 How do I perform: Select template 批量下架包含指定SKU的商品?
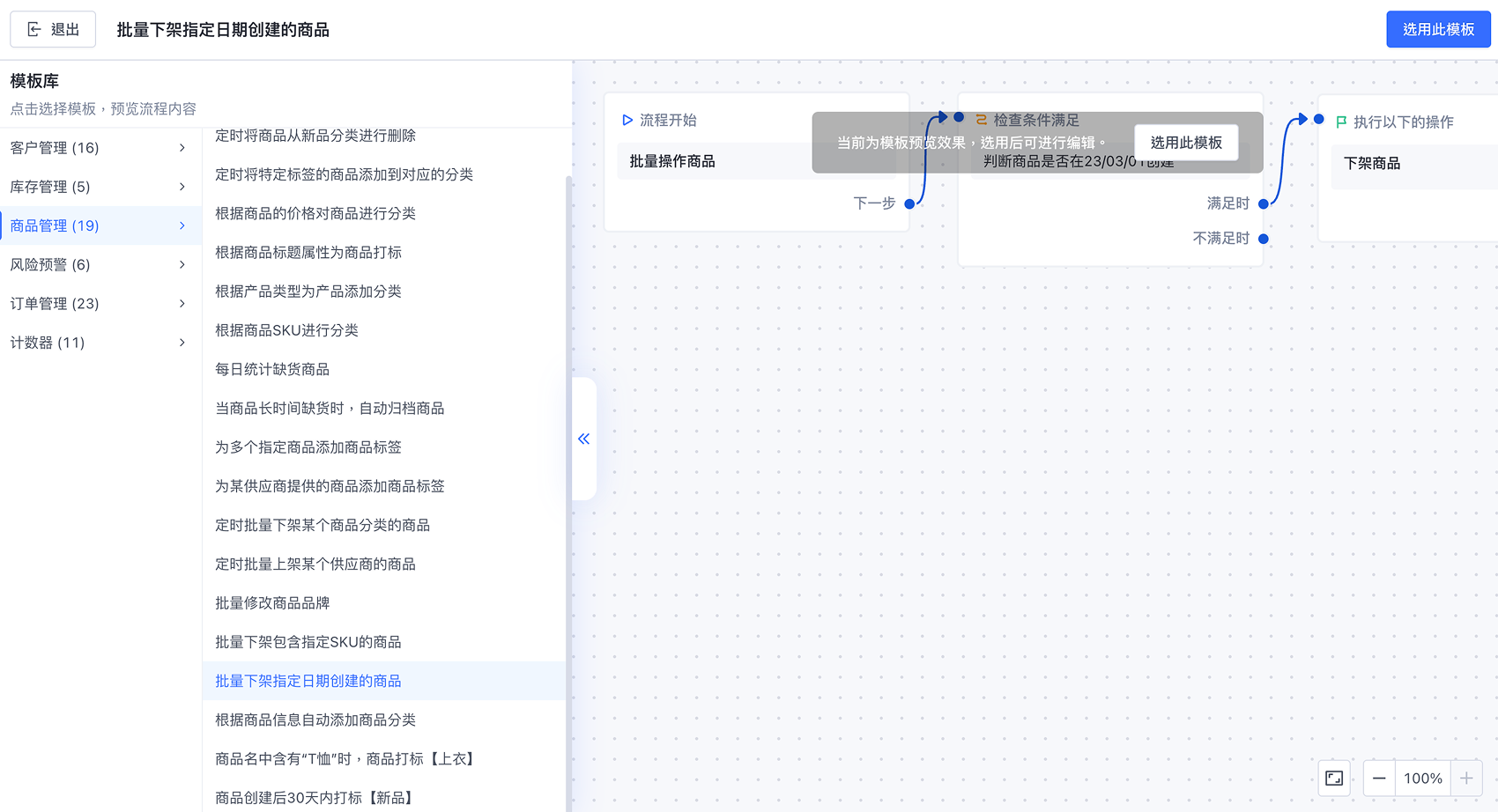[x=384, y=642]
